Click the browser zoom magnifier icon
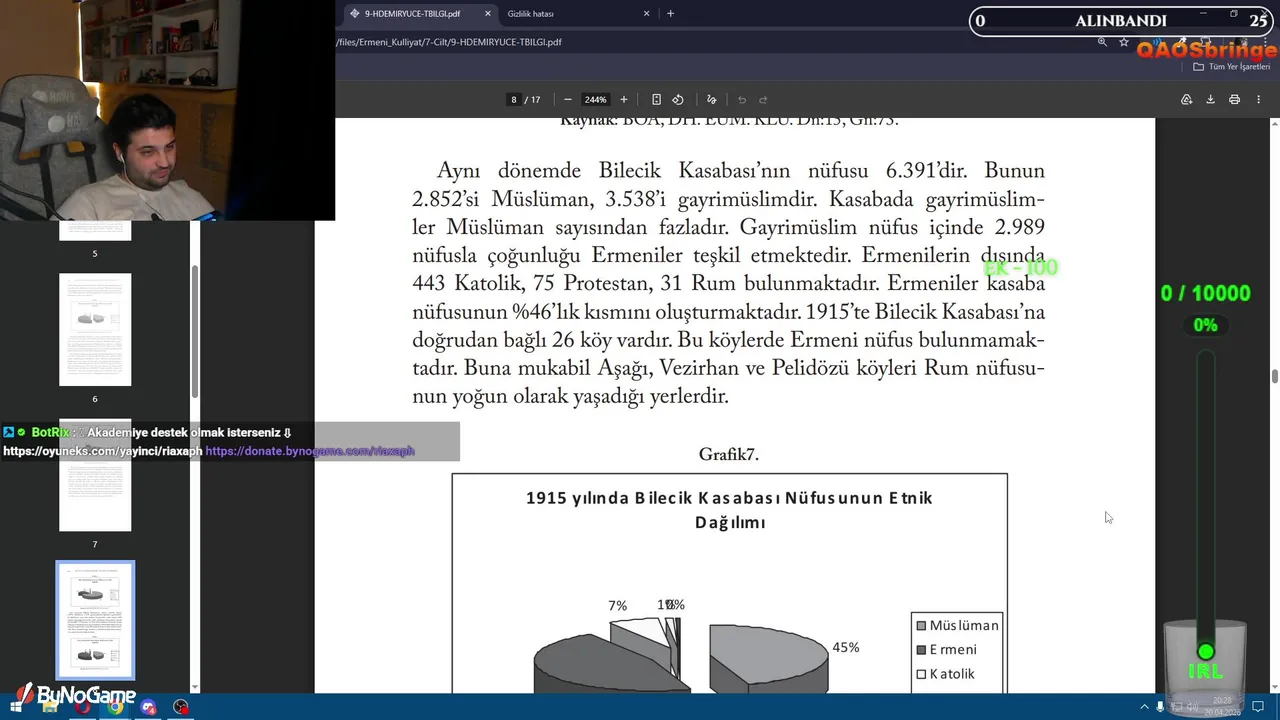The image size is (1280, 720). pos(1102,42)
